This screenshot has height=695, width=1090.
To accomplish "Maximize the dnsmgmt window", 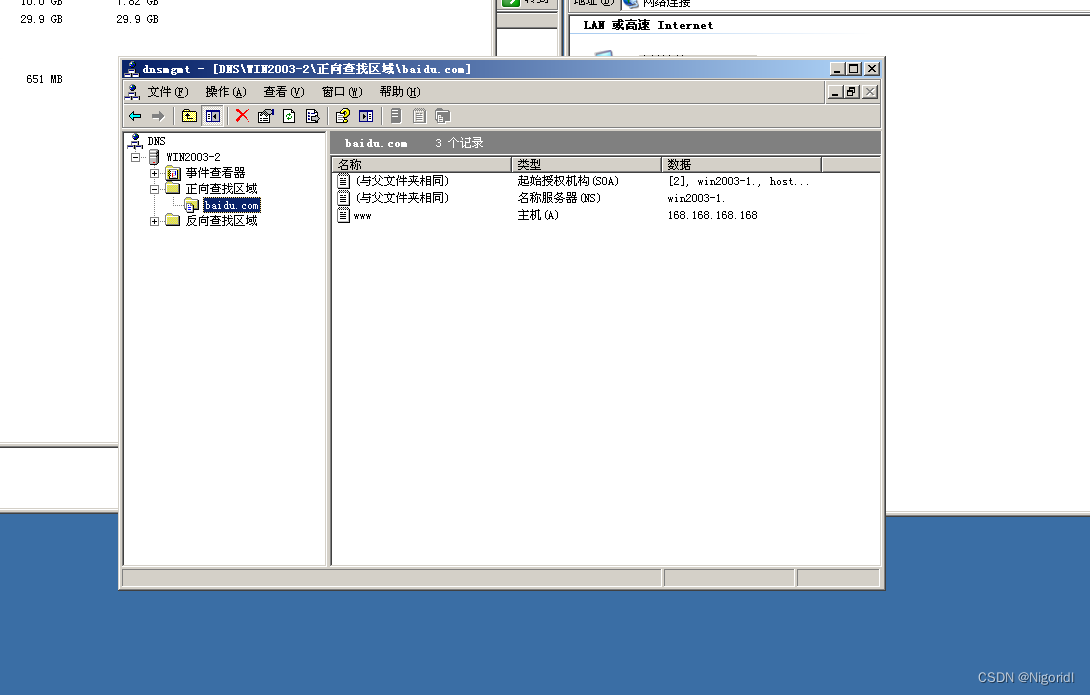I will pos(854,69).
